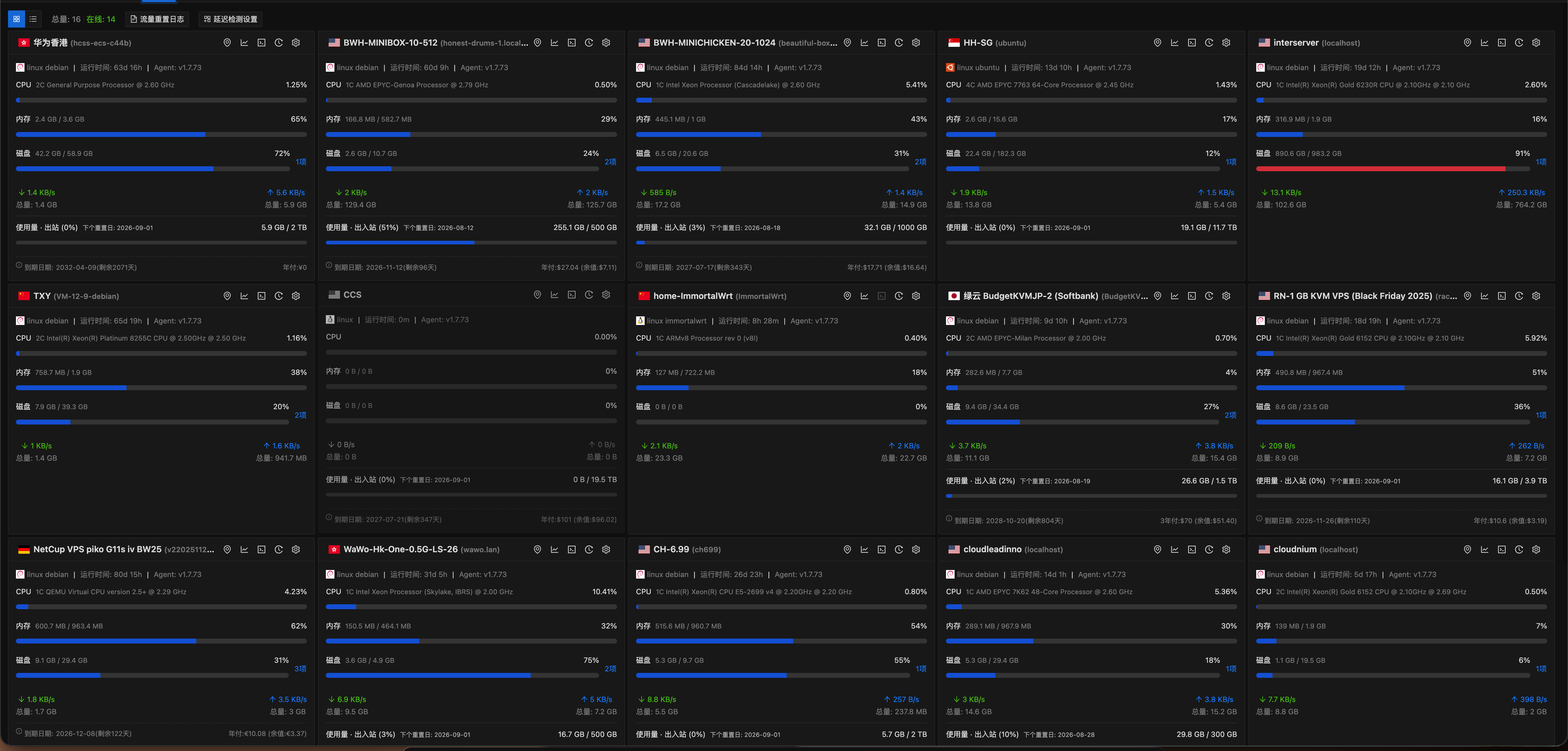Screen dimensions: 1568x751
Task: Show location pin for HH-SG server
Action: click(x=1157, y=43)
